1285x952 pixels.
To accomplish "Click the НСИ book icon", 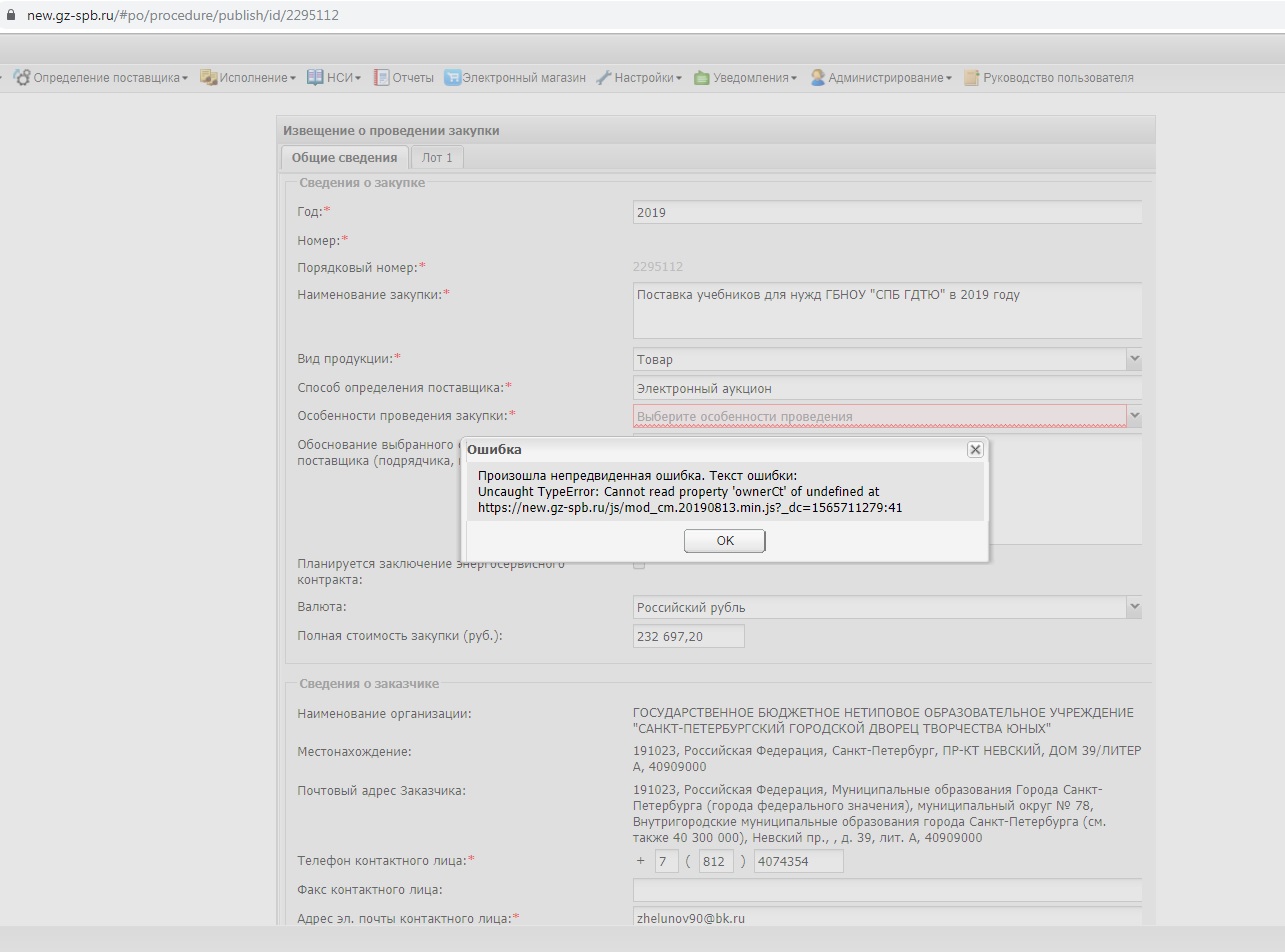I will [315, 78].
